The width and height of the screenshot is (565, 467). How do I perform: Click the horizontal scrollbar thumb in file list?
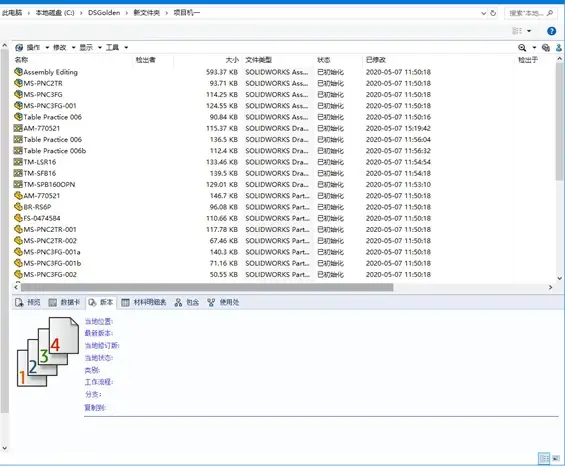[207, 287]
